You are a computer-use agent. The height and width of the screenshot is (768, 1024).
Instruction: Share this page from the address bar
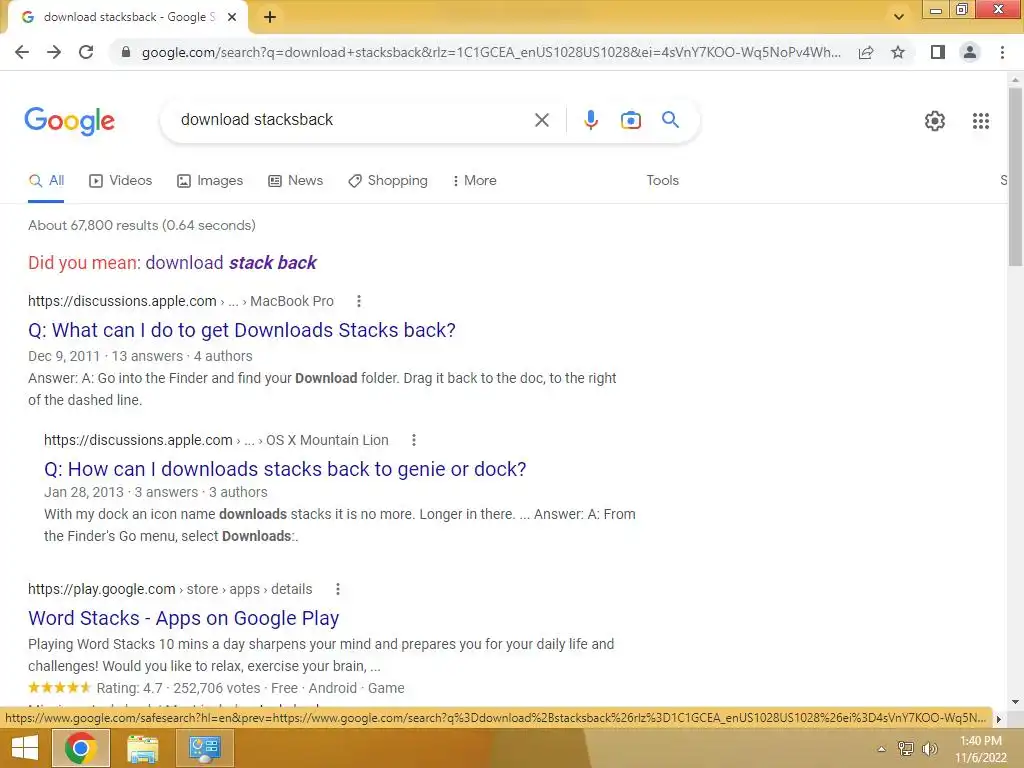click(x=866, y=52)
